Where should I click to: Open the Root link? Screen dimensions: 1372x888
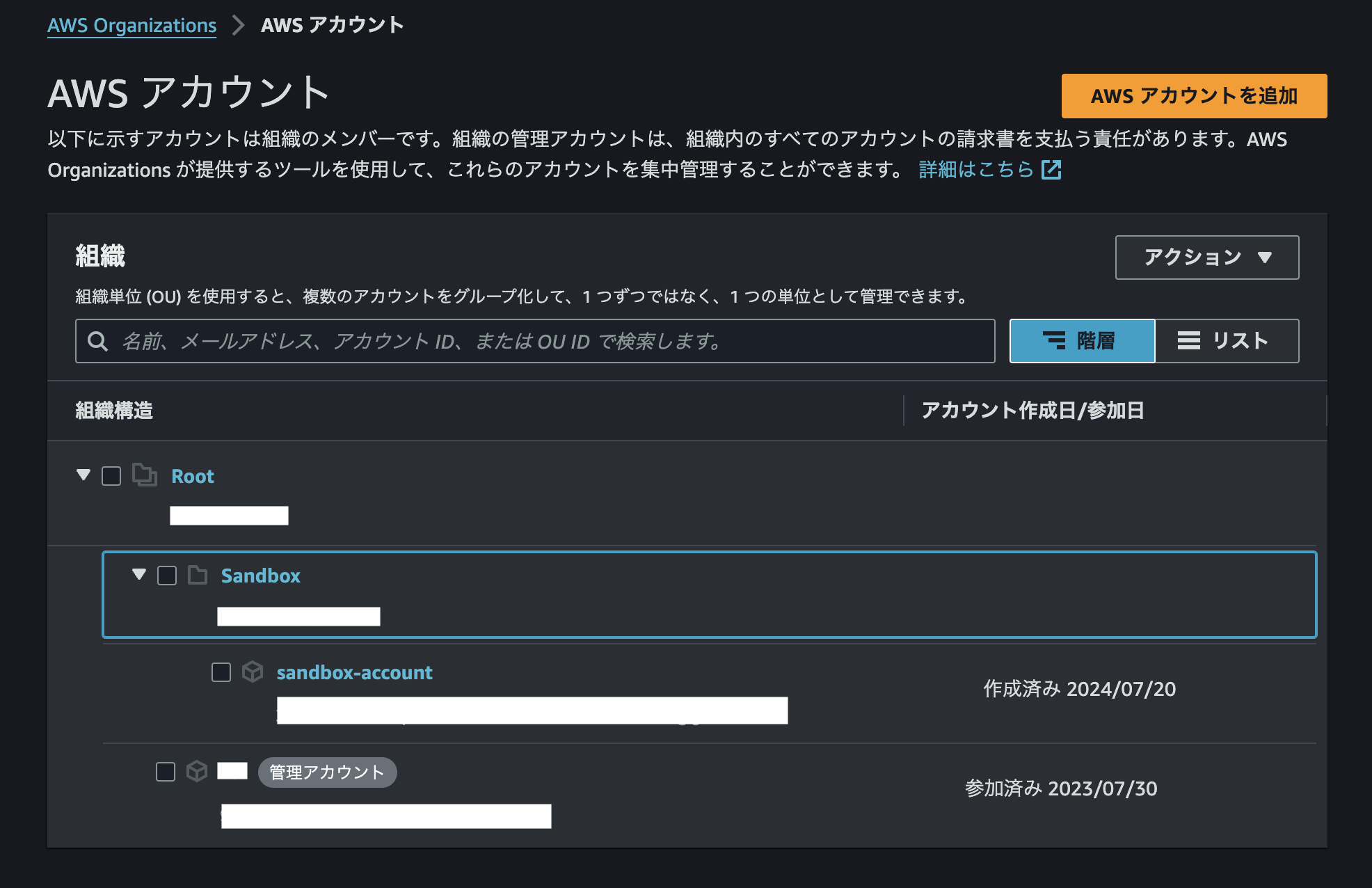193,477
